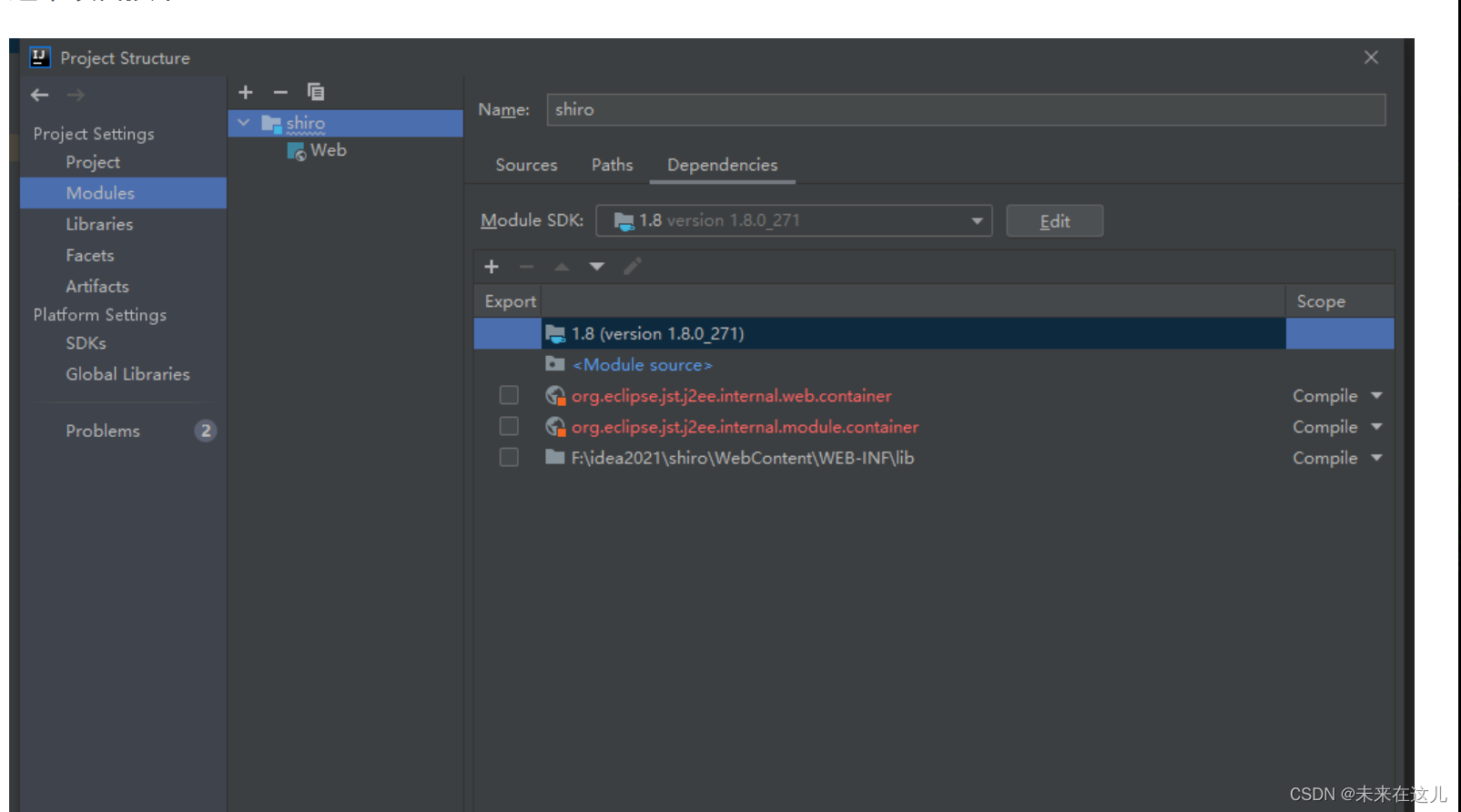Copy the selected module icon
This screenshot has height=812, width=1461.
[x=316, y=92]
